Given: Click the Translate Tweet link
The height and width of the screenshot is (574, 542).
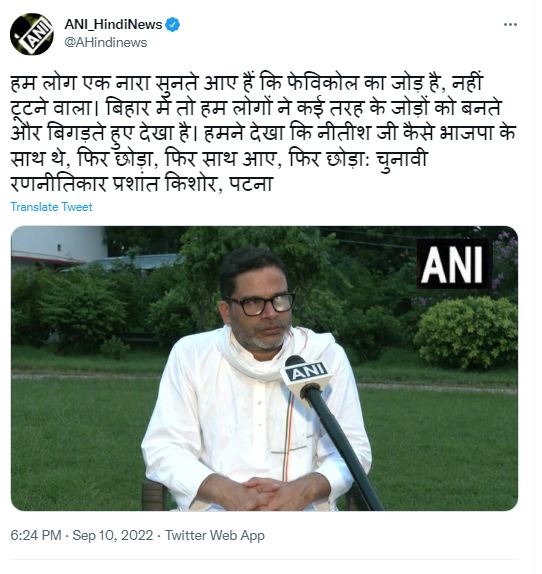Looking at the screenshot, I should 51,207.
